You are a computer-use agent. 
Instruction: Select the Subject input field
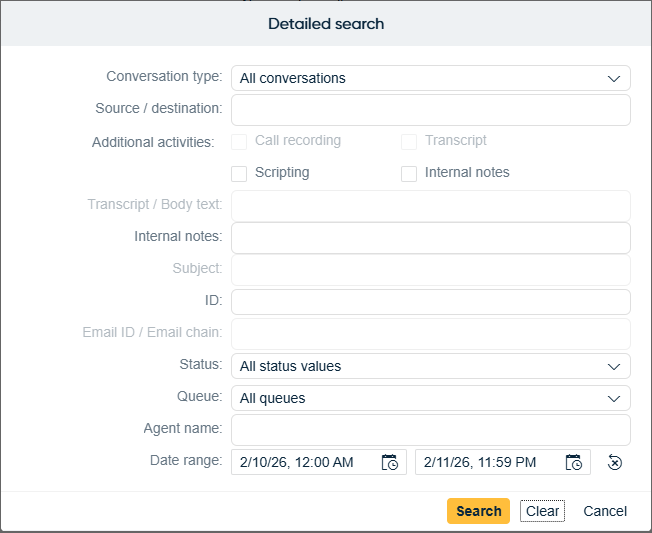point(431,270)
